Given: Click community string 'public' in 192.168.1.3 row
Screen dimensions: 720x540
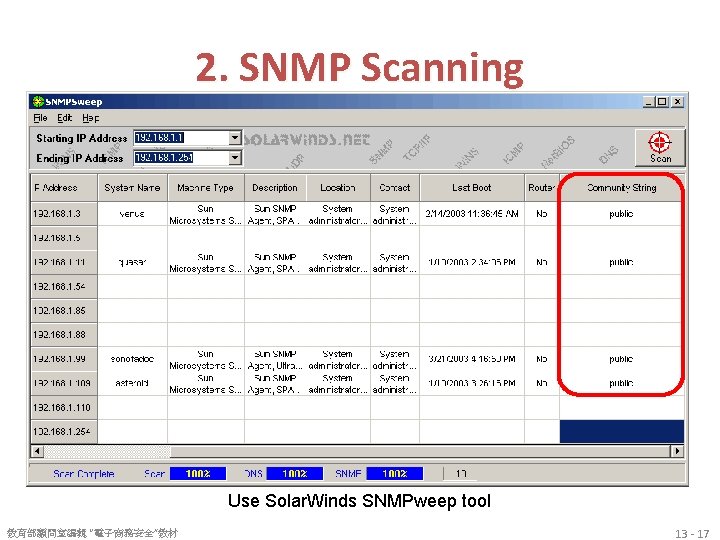Looking at the screenshot, I should [x=621, y=214].
